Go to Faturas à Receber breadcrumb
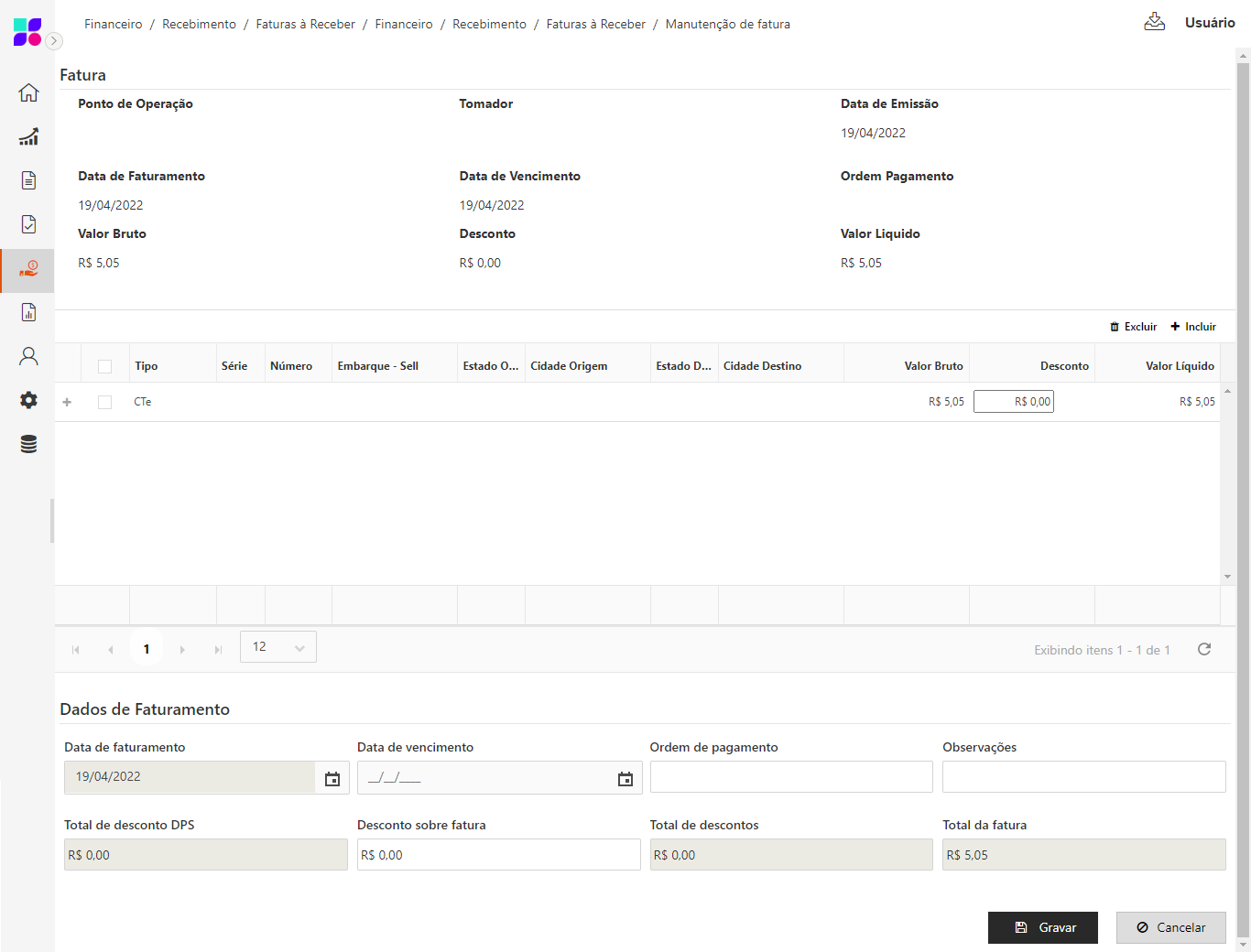The height and width of the screenshot is (952, 1251). pyautogui.click(x=305, y=24)
